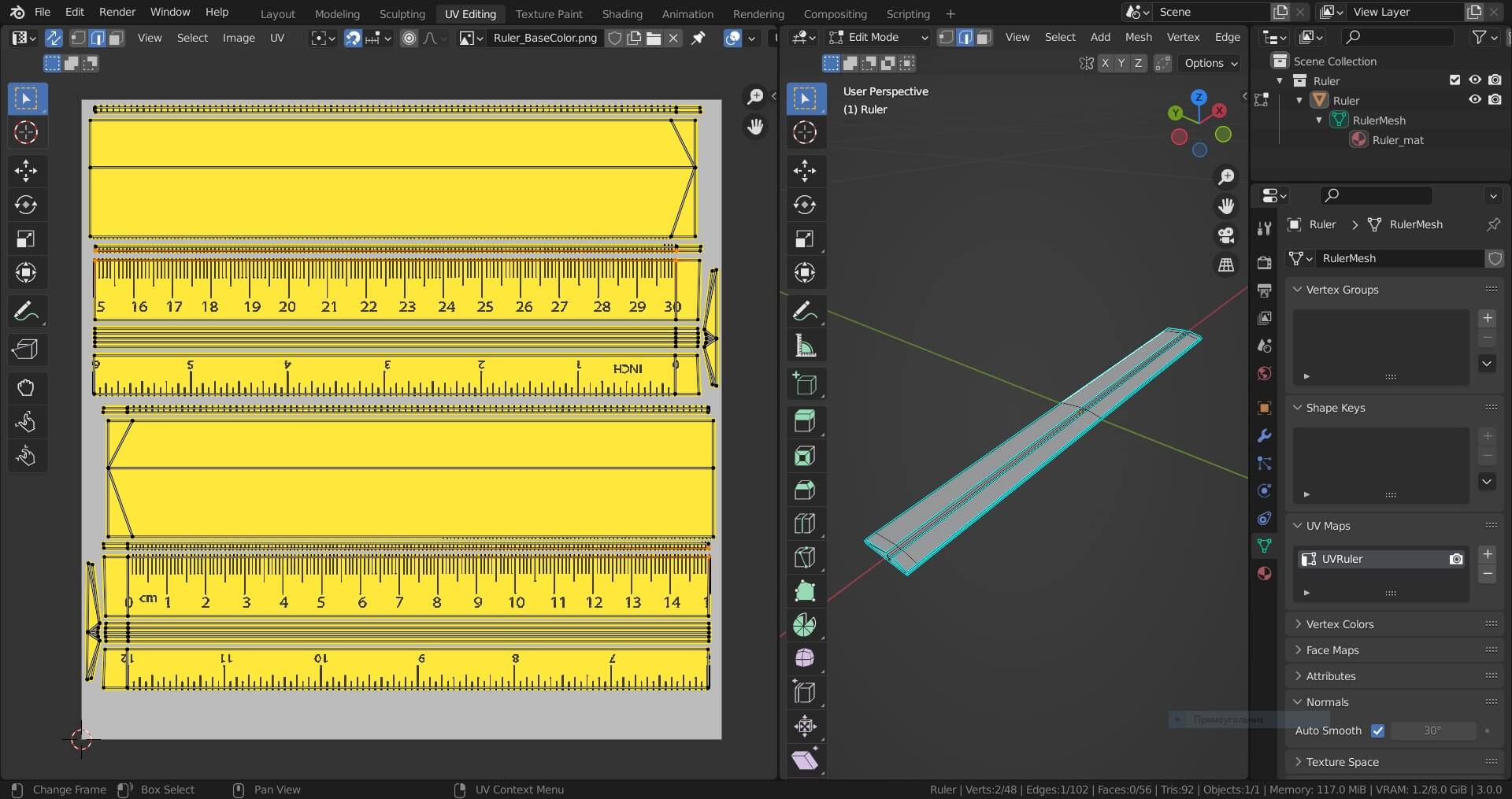Select the Knife tool in 3D viewport

(x=804, y=557)
